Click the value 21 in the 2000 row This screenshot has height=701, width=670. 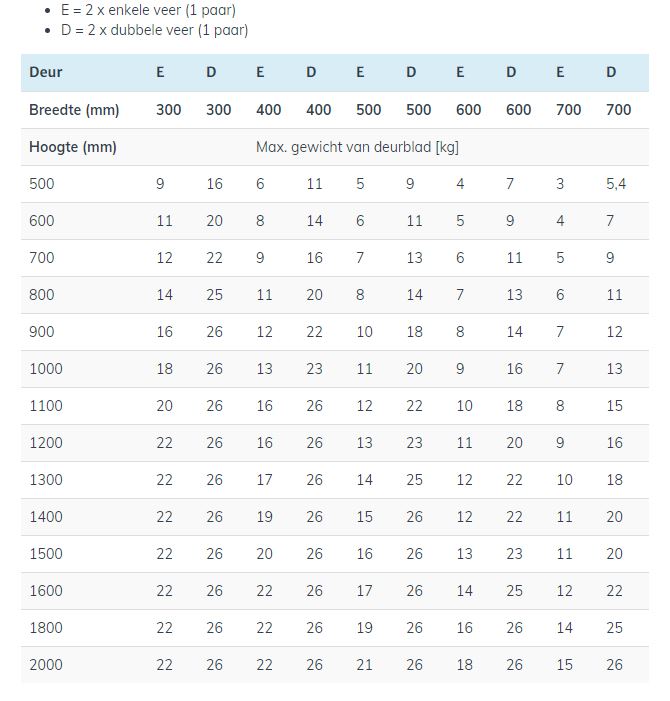(x=364, y=665)
